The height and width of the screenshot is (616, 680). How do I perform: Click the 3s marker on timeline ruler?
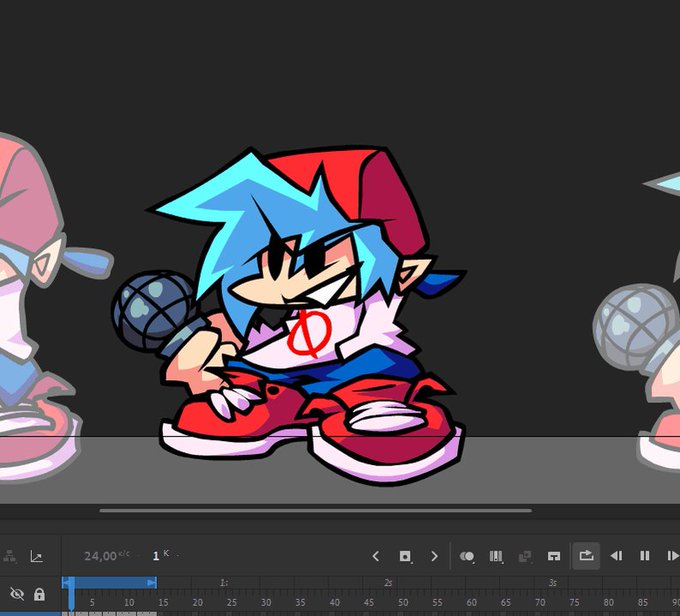[x=552, y=583]
